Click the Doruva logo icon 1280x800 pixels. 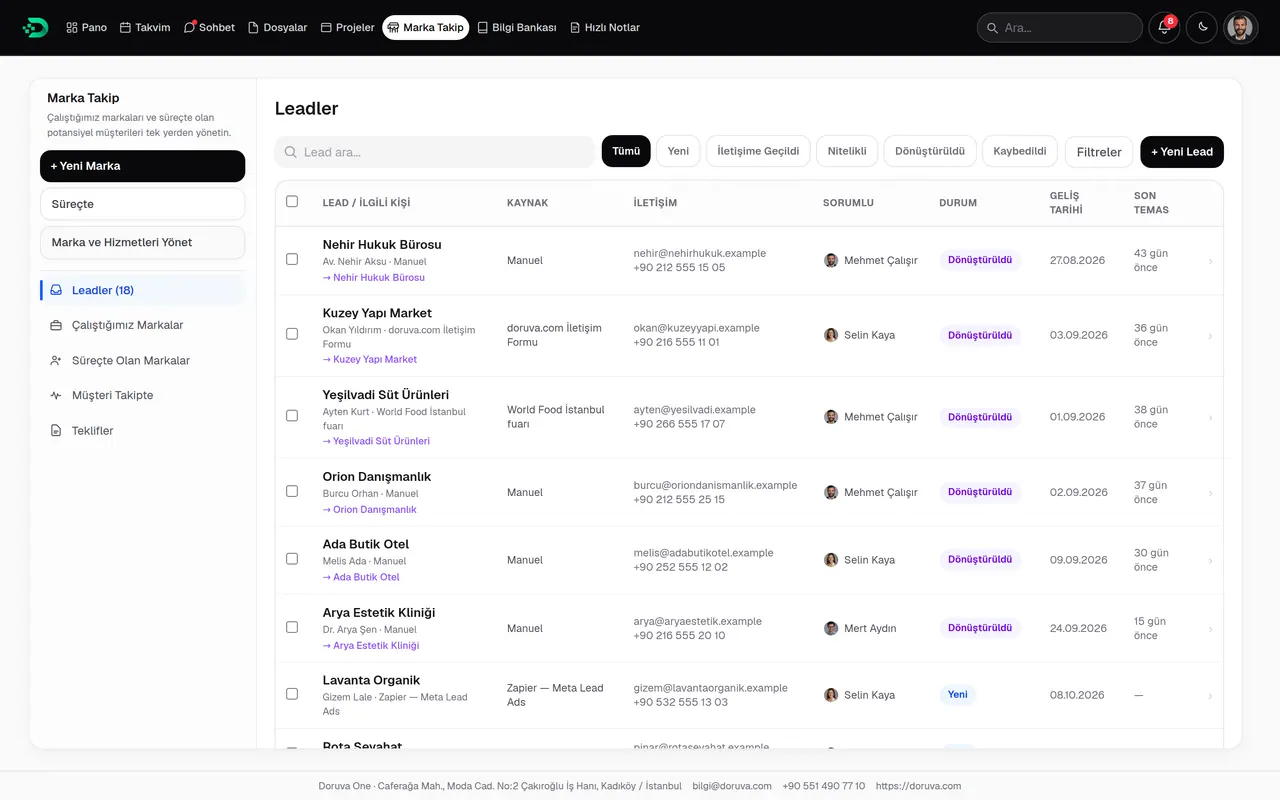36,28
